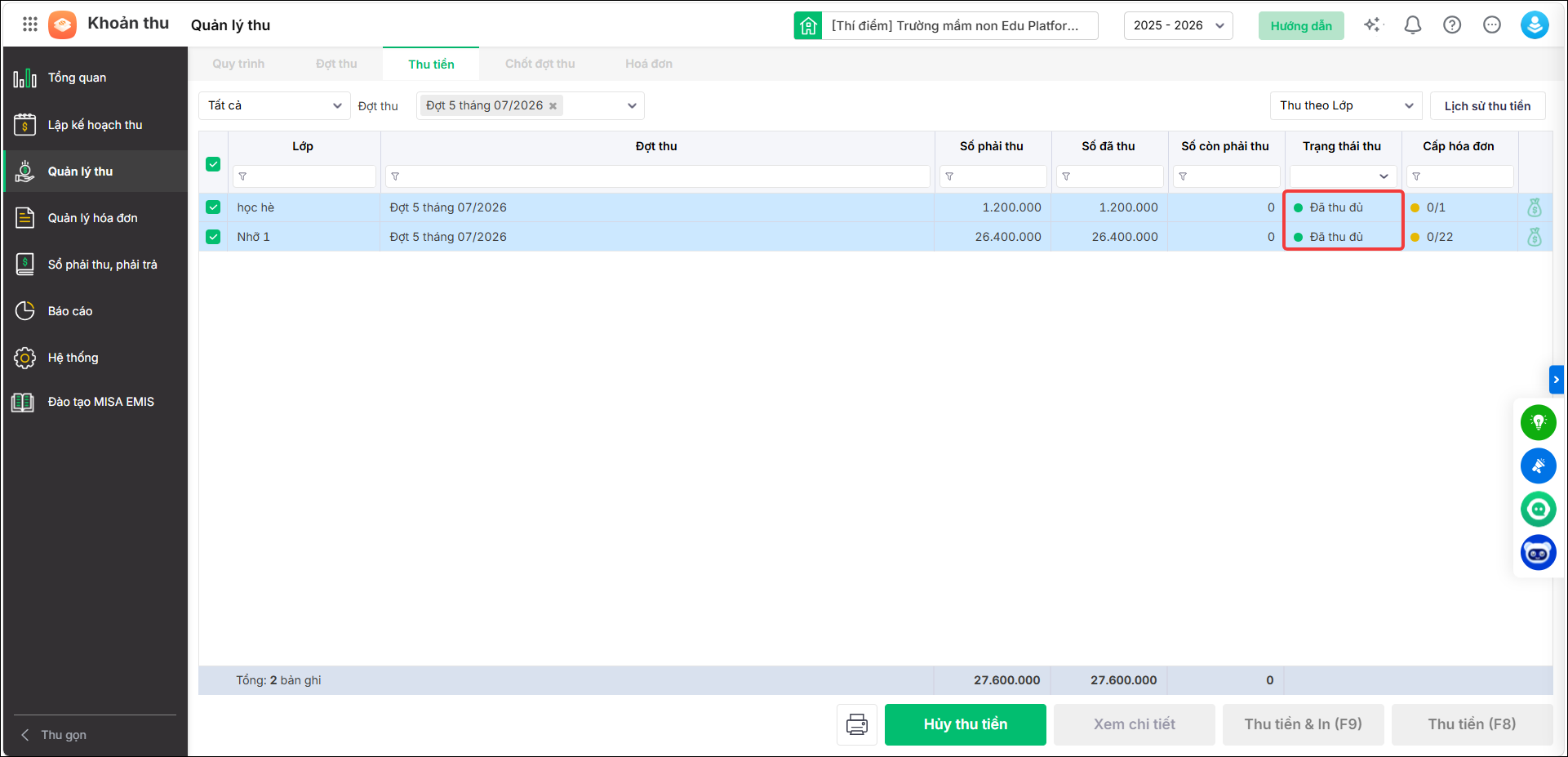Open the Thu theo Lớp dropdown
1568x757 pixels.
tap(1346, 105)
